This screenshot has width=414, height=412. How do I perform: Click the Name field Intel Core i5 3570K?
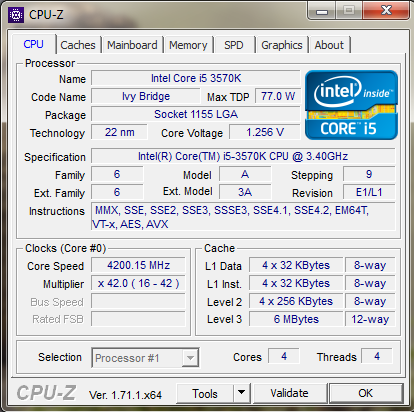coord(196,78)
